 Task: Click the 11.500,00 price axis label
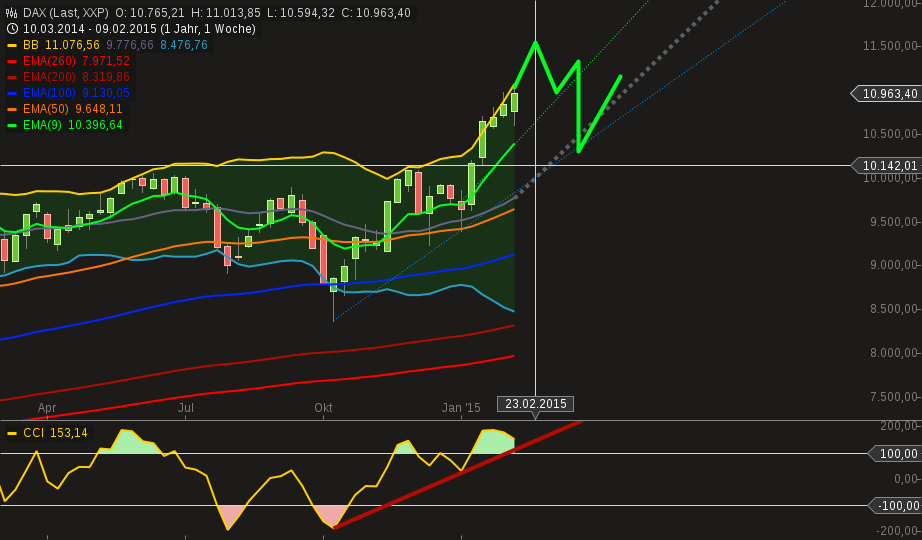[x=890, y=46]
